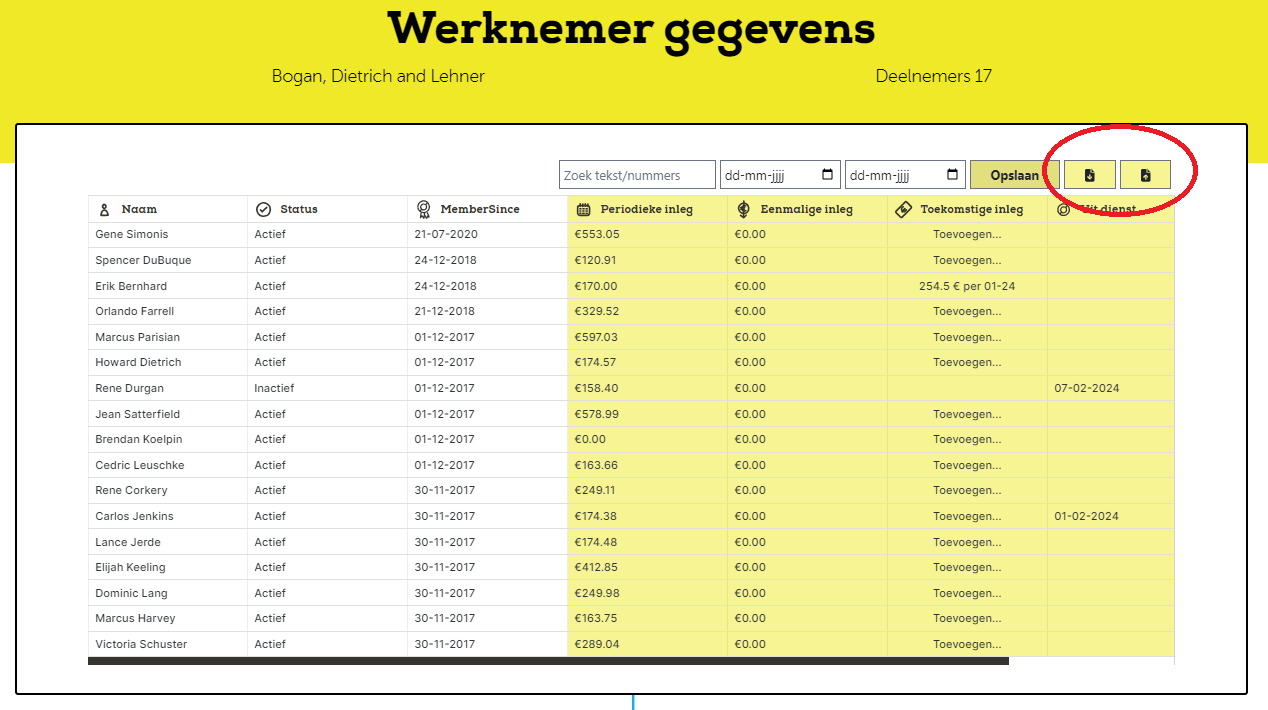Click Toevoegen... for Victoria Schuster

click(x=967, y=644)
